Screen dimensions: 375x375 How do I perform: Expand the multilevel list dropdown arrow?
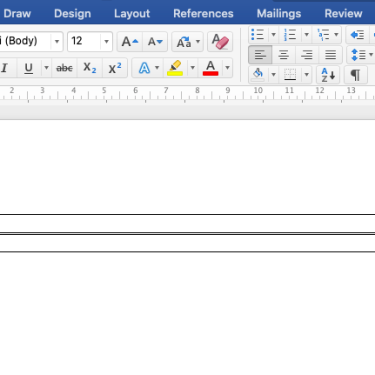[336, 35]
